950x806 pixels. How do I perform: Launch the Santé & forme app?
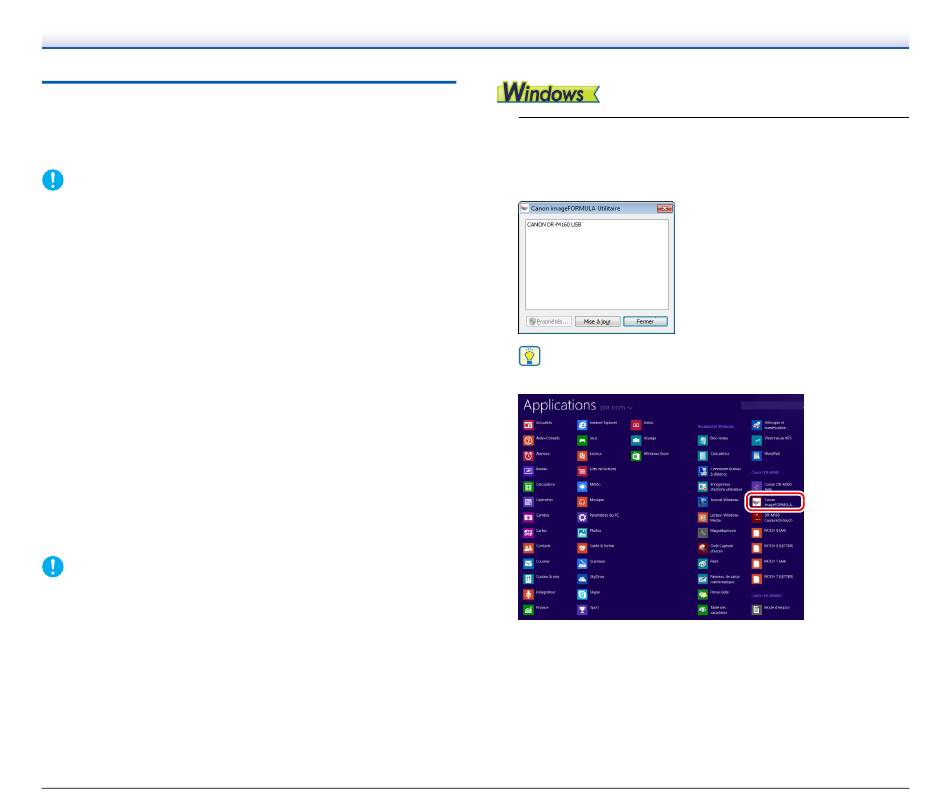(596, 548)
